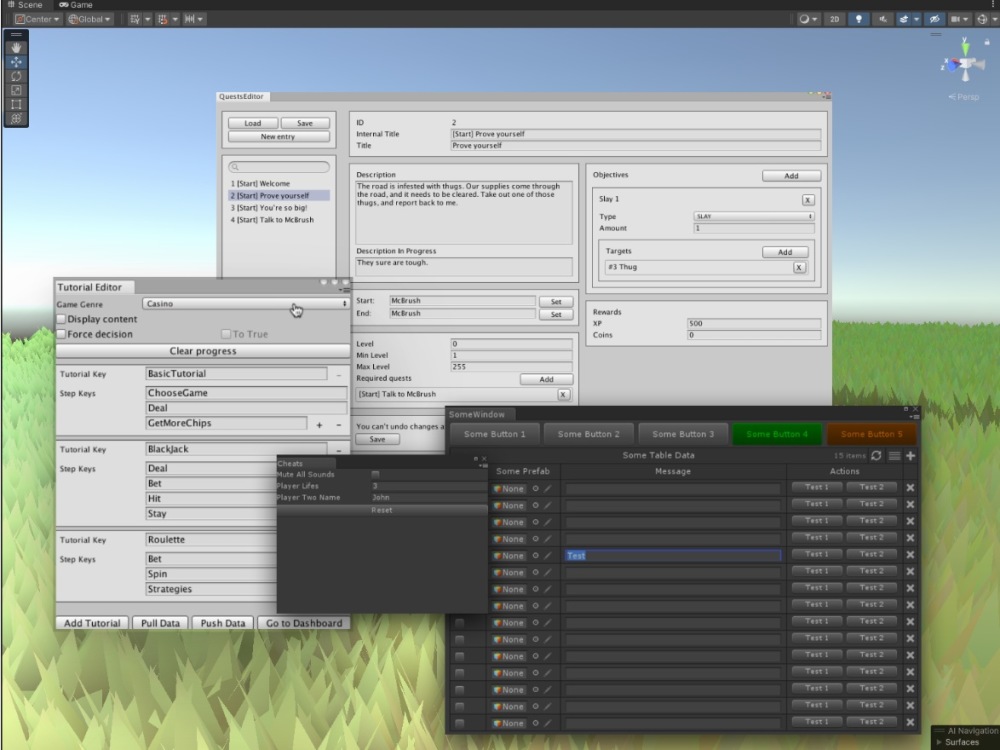
Task: Remove the BasicTutorial entry with minus
Action: click(x=339, y=375)
